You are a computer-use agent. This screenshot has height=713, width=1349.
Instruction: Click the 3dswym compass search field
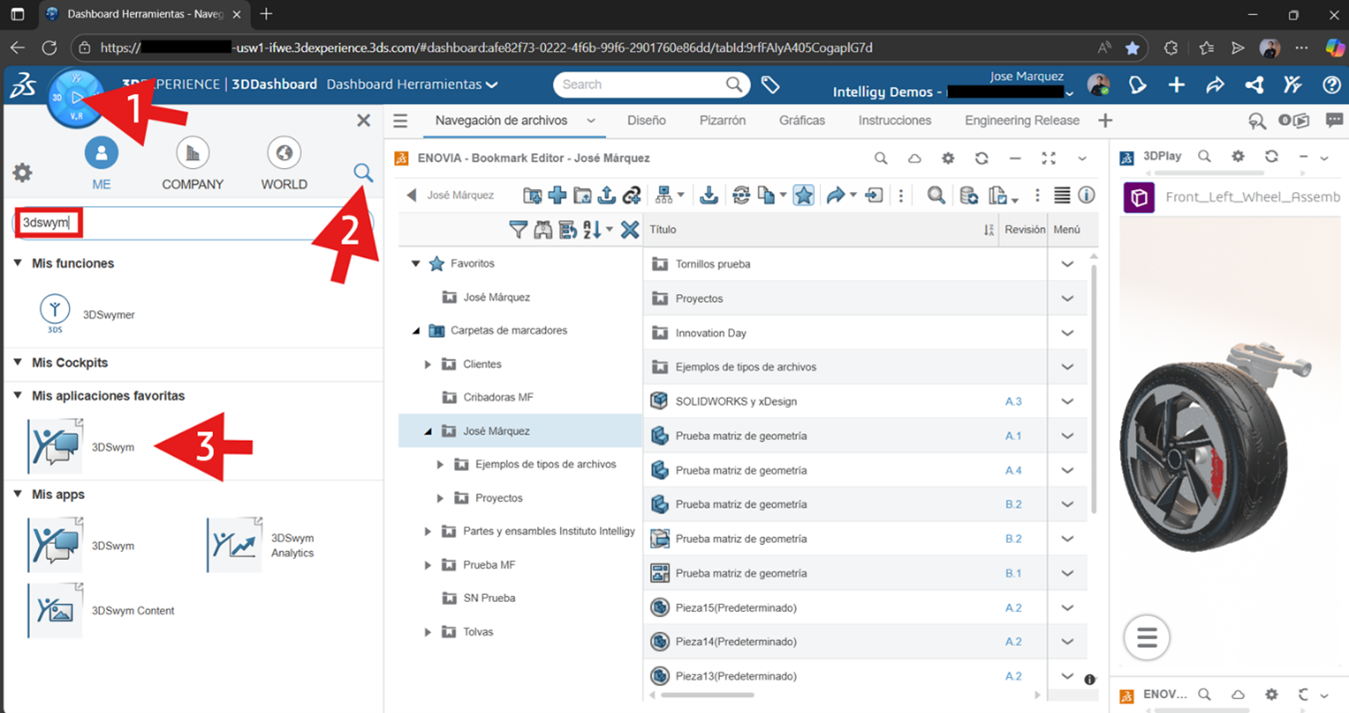click(190, 223)
